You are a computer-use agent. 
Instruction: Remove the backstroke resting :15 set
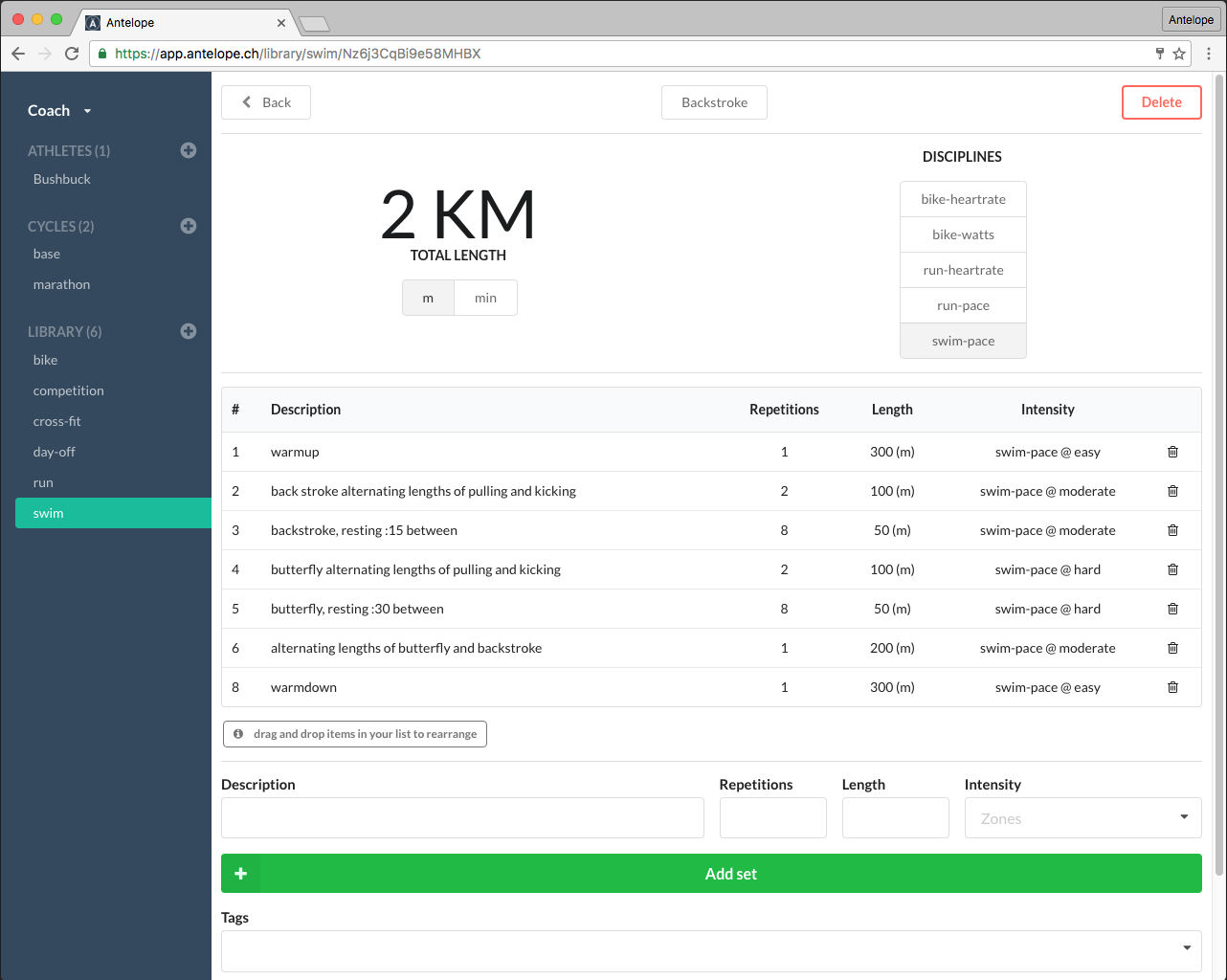coord(1172,530)
